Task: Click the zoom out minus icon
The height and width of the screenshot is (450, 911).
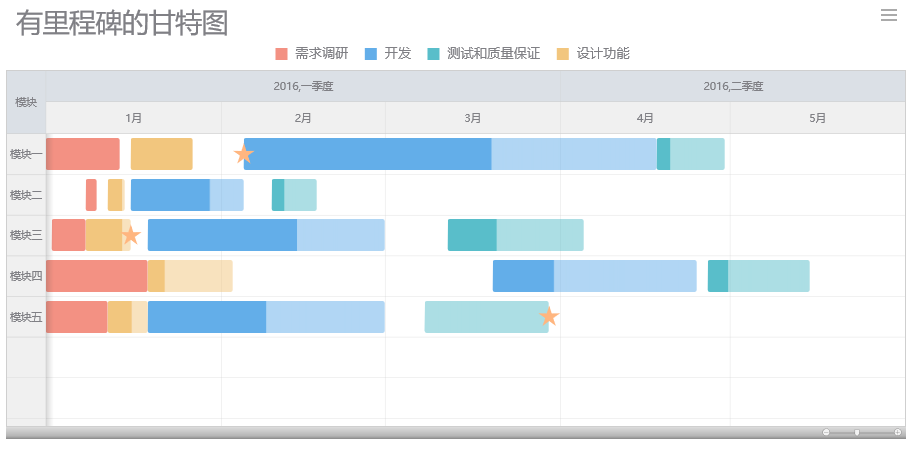Action: pyautogui.click(x=826, y=432)
